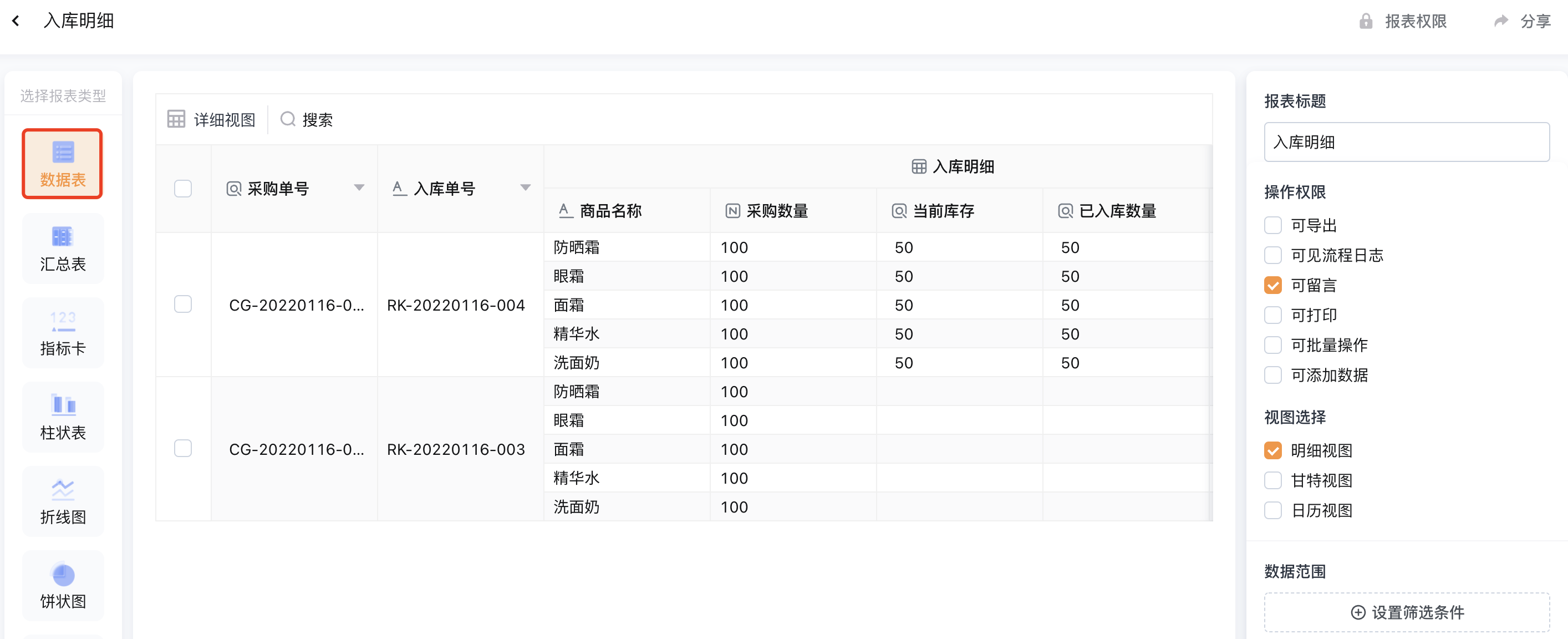Click the 入库明细 page title
This screenshot has height=639, width=1568.
(79, 21)
